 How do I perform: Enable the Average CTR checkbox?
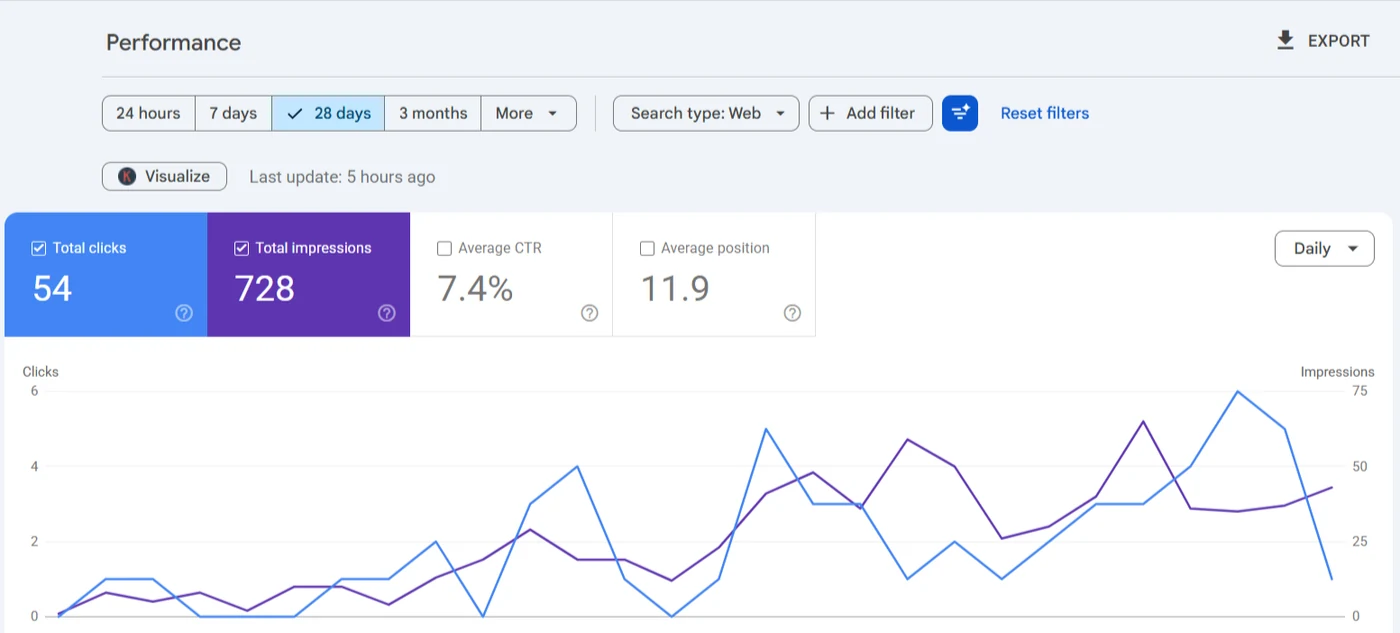click(x=444, y=248)
